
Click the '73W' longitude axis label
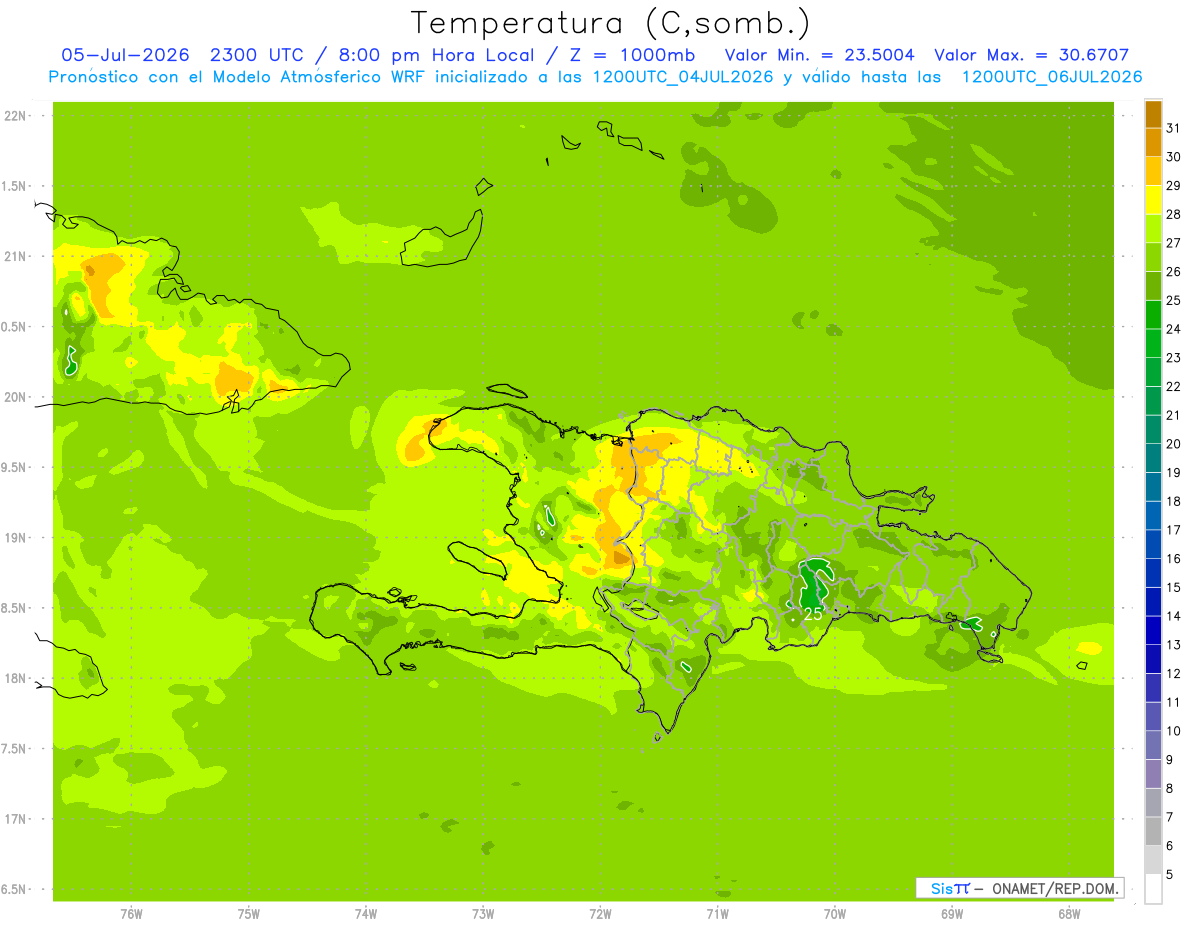click(483, 914)
